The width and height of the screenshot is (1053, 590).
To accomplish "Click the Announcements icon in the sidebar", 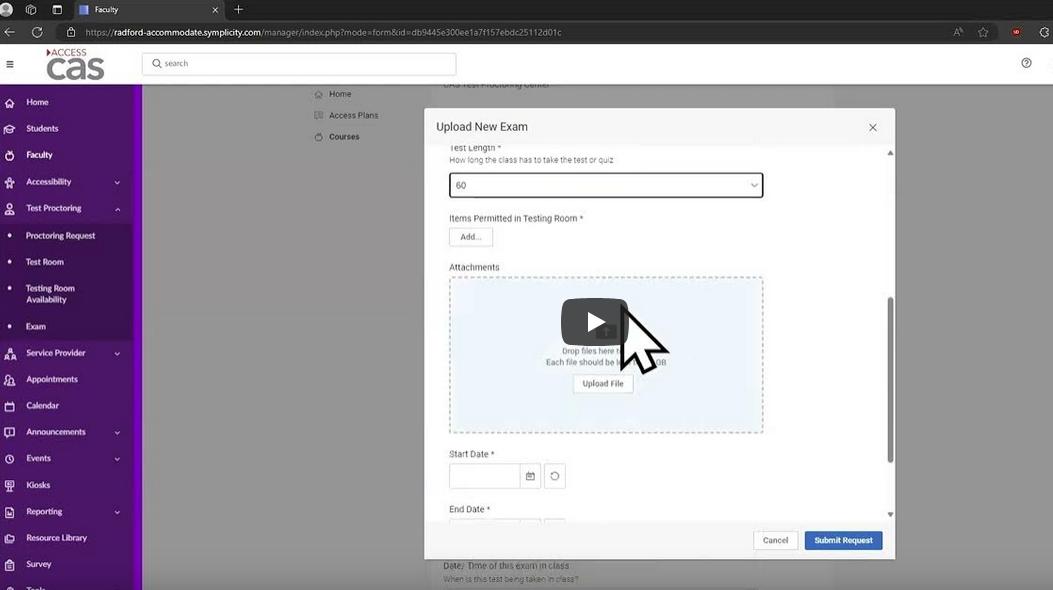I will pos(9,432).
